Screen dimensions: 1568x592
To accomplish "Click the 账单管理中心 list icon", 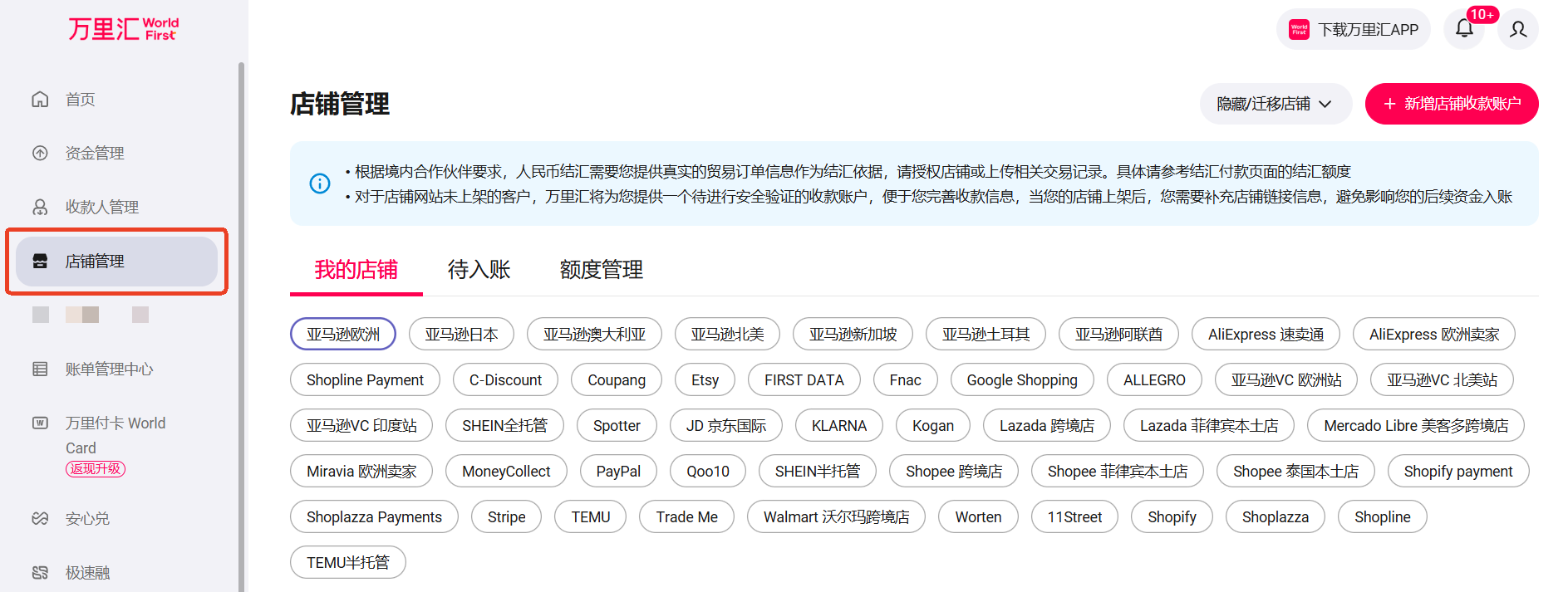I will pyautogui.click(x=40, y=369).
